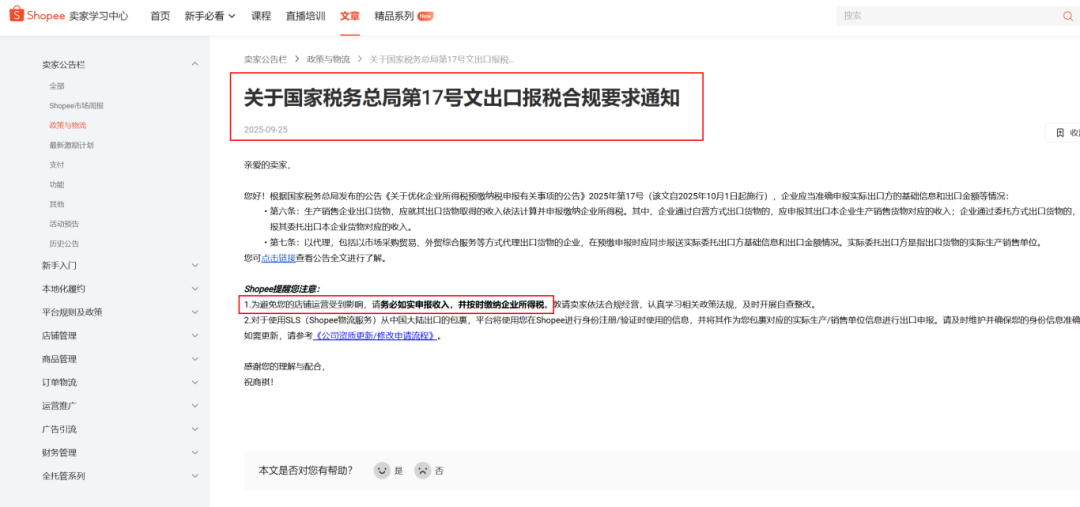Select Shopee市场周报 in sidebar
This screenshot has width=1080, height=507.
coord(76,105)
